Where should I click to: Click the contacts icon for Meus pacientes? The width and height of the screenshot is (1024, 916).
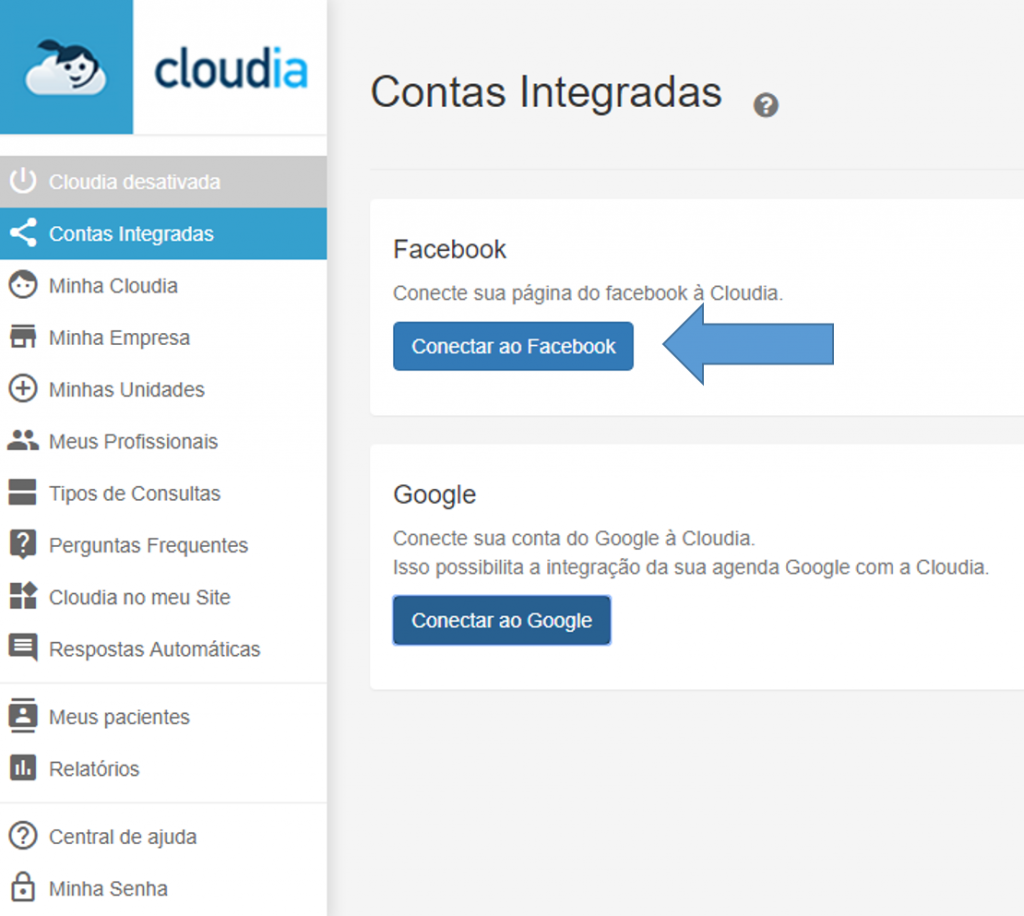pyautogui.click(x=23, y=716)
